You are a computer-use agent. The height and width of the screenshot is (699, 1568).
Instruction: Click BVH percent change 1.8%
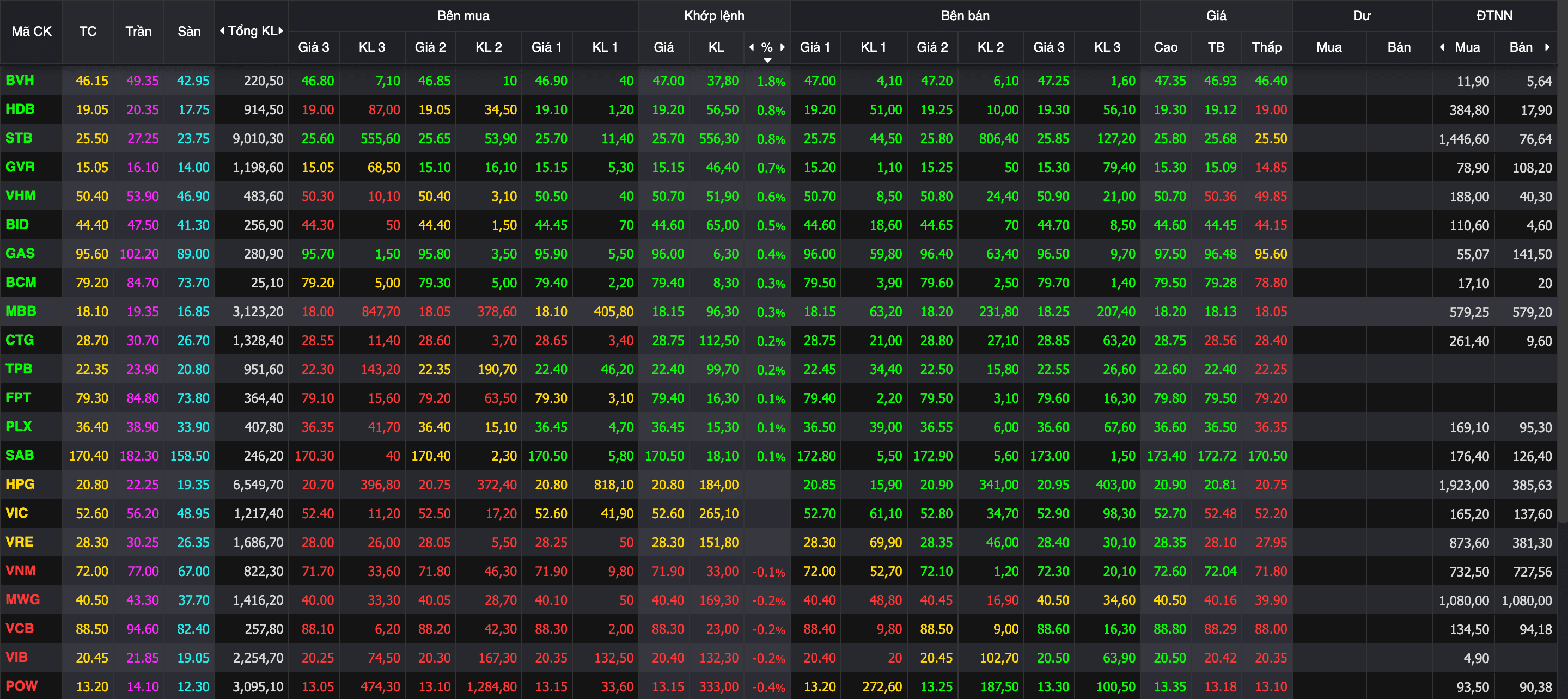pos(771,82)
